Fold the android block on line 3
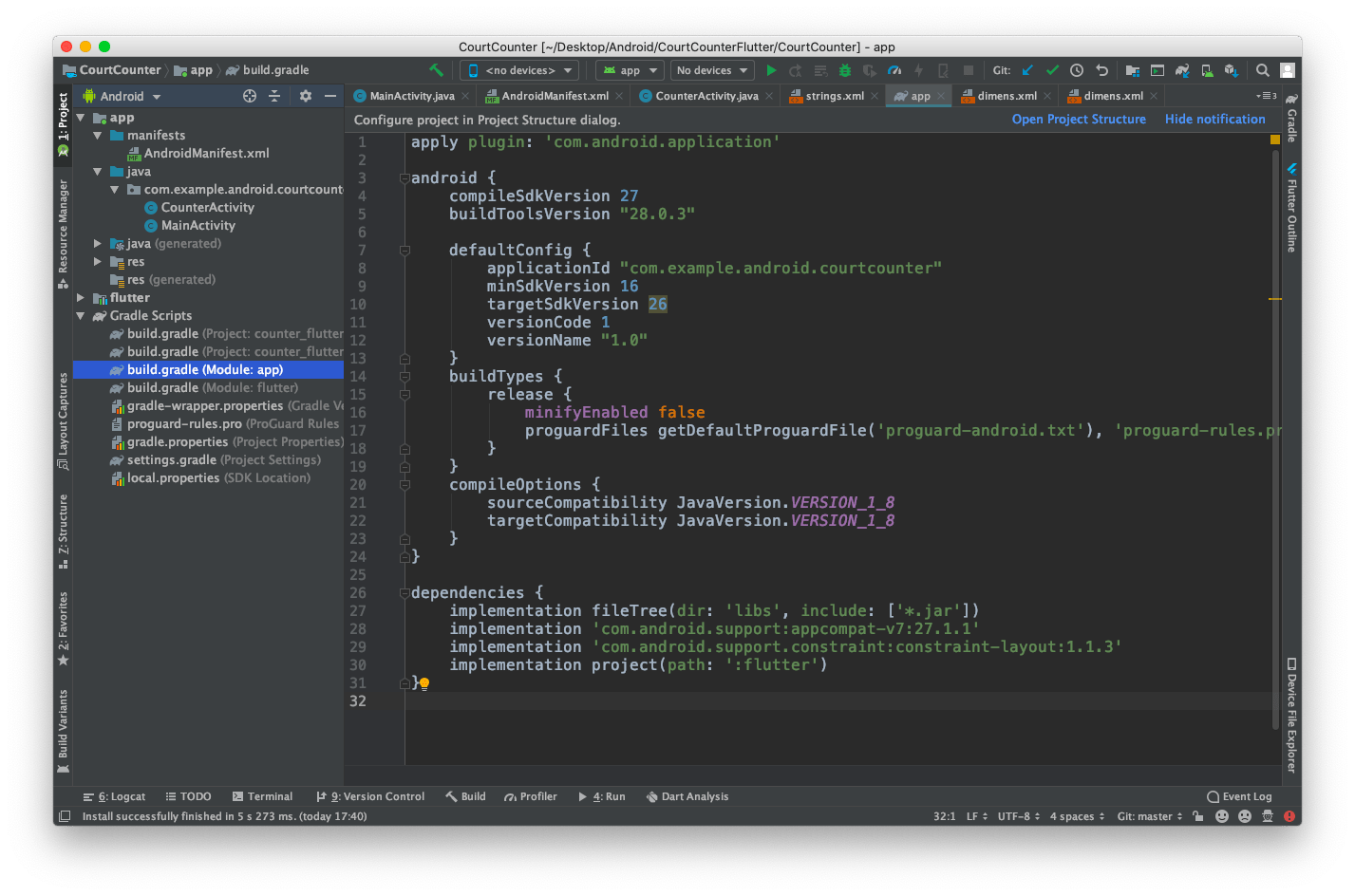1355x896 pixels. 405,178
